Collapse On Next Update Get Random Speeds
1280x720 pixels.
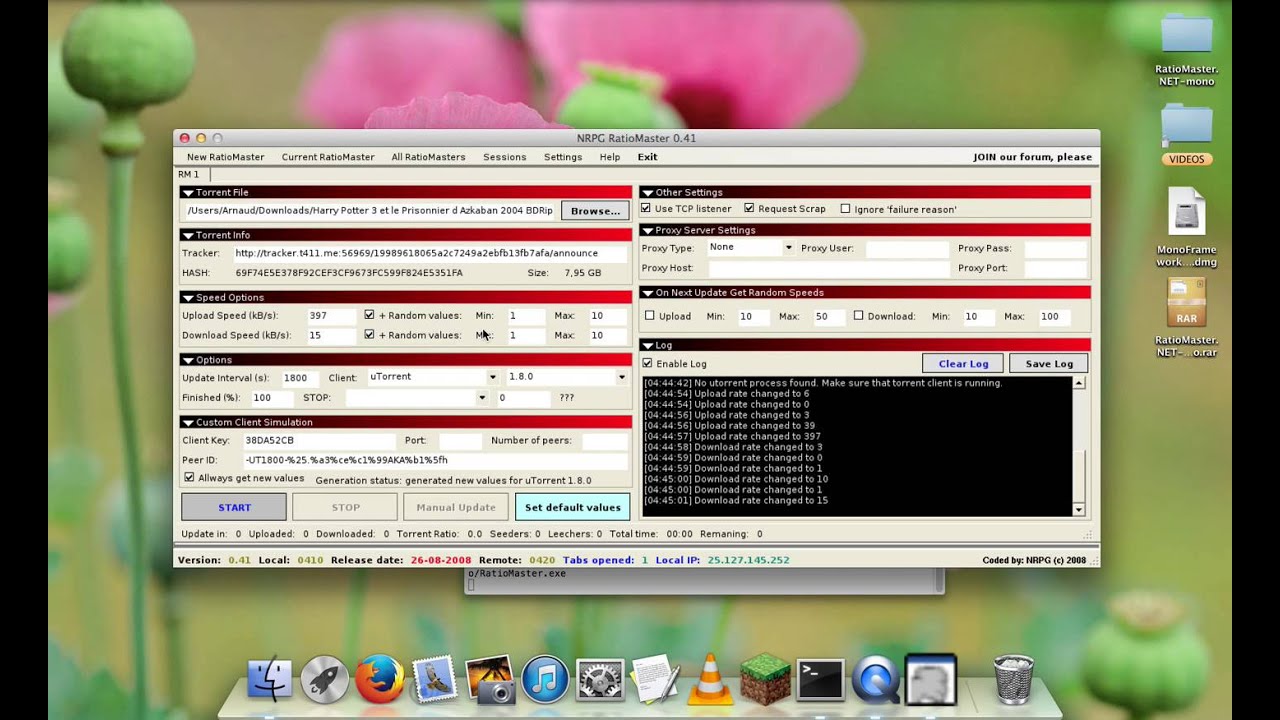point(647,293)
